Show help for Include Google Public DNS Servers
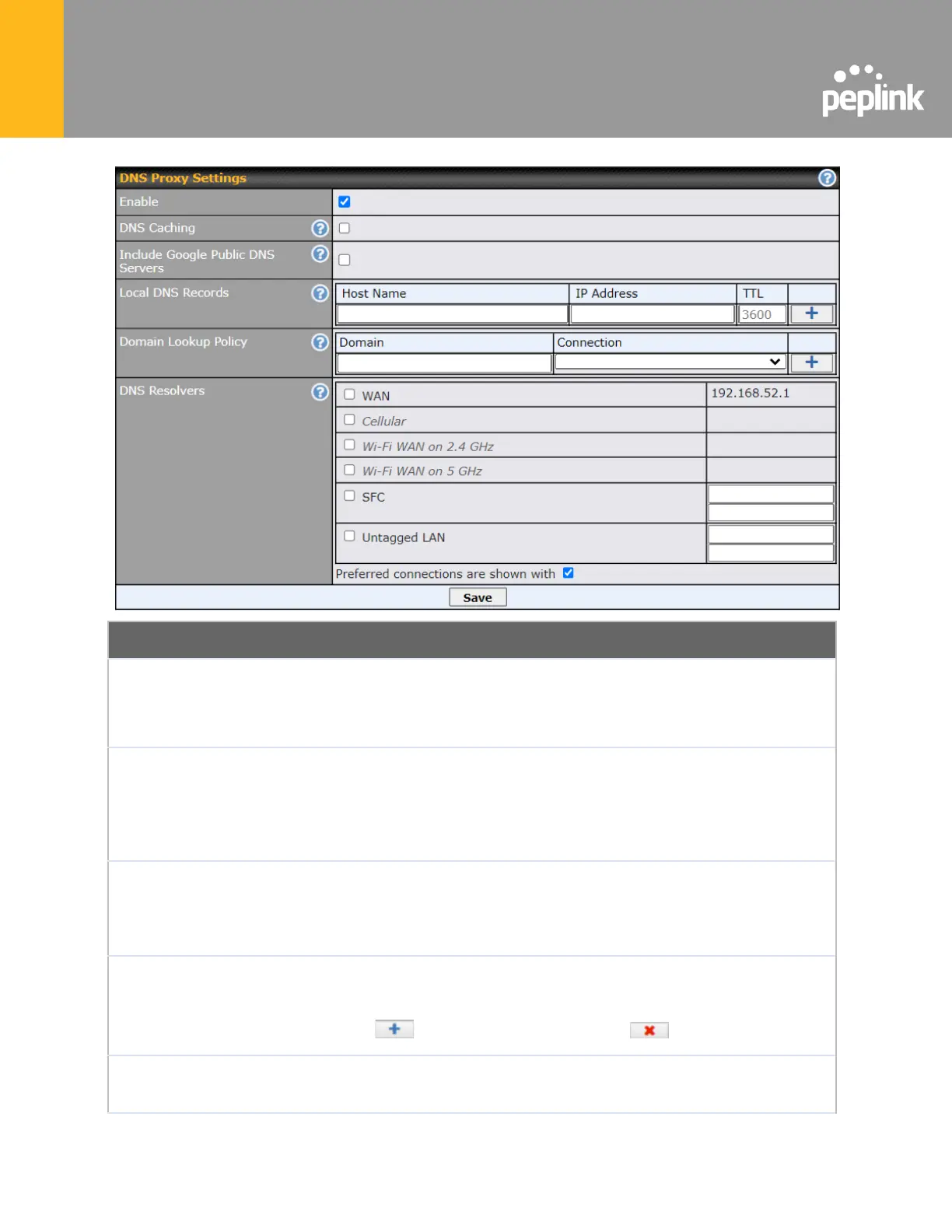This screenshot has width=952, height=1232. pos(320,254)
